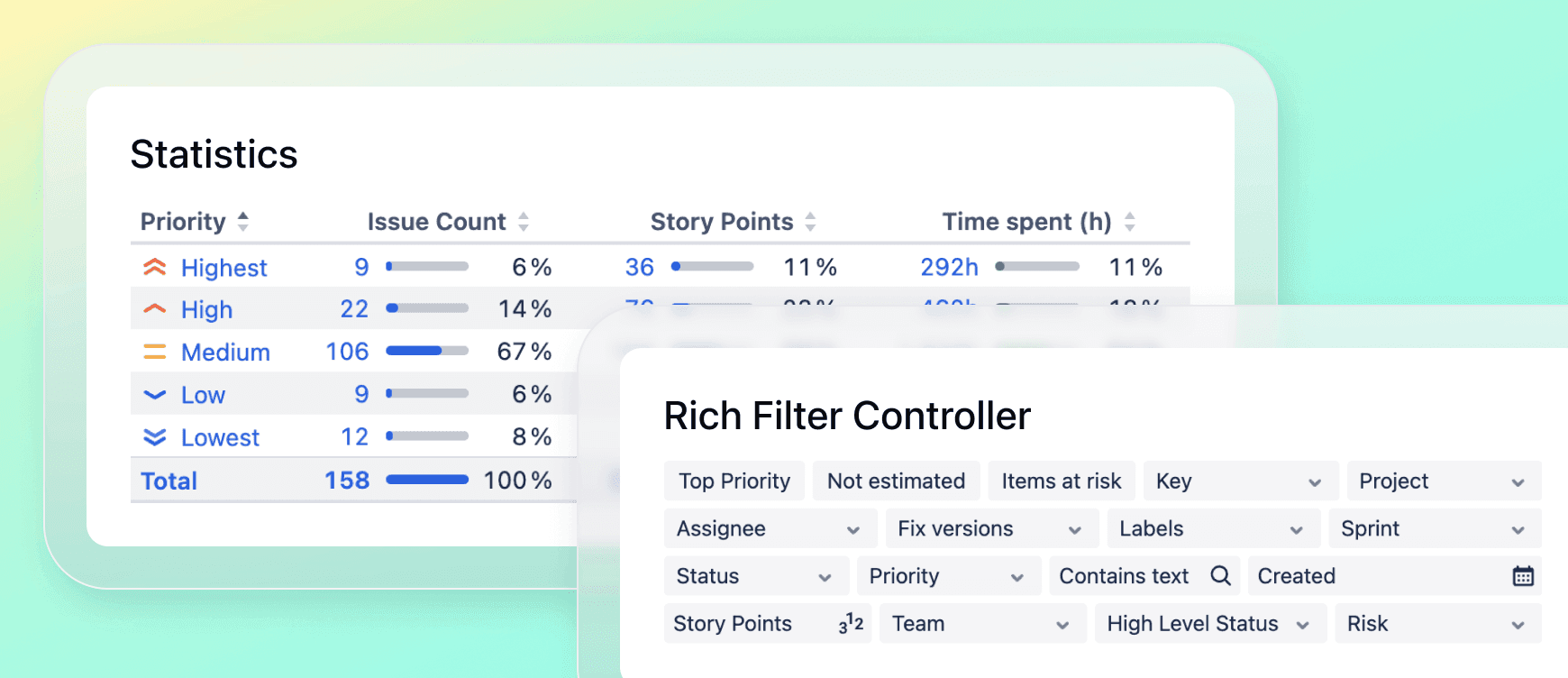Open the Total row link
The width and height of the screenshot is (1568, 678).
click(x=169, y=481)
